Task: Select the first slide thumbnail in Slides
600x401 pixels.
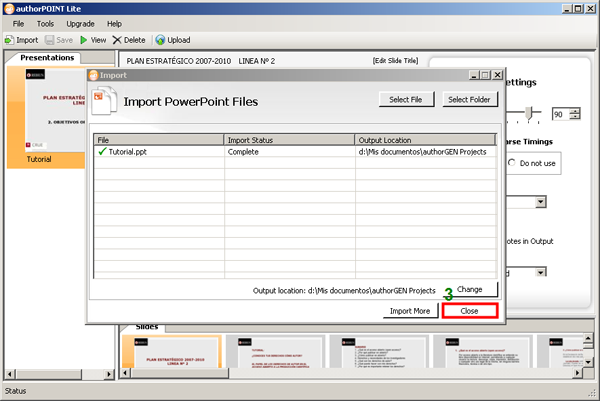Action: click(x=172, y=352)
